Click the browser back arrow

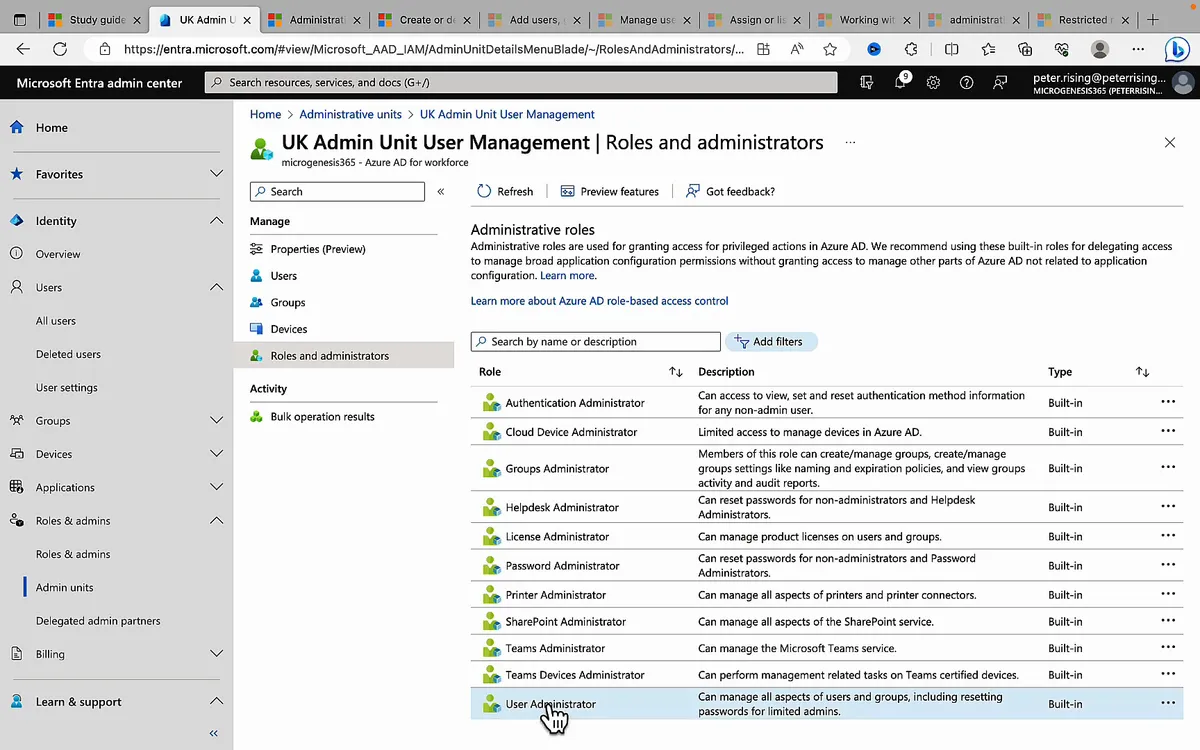click(x=23, y=49)
